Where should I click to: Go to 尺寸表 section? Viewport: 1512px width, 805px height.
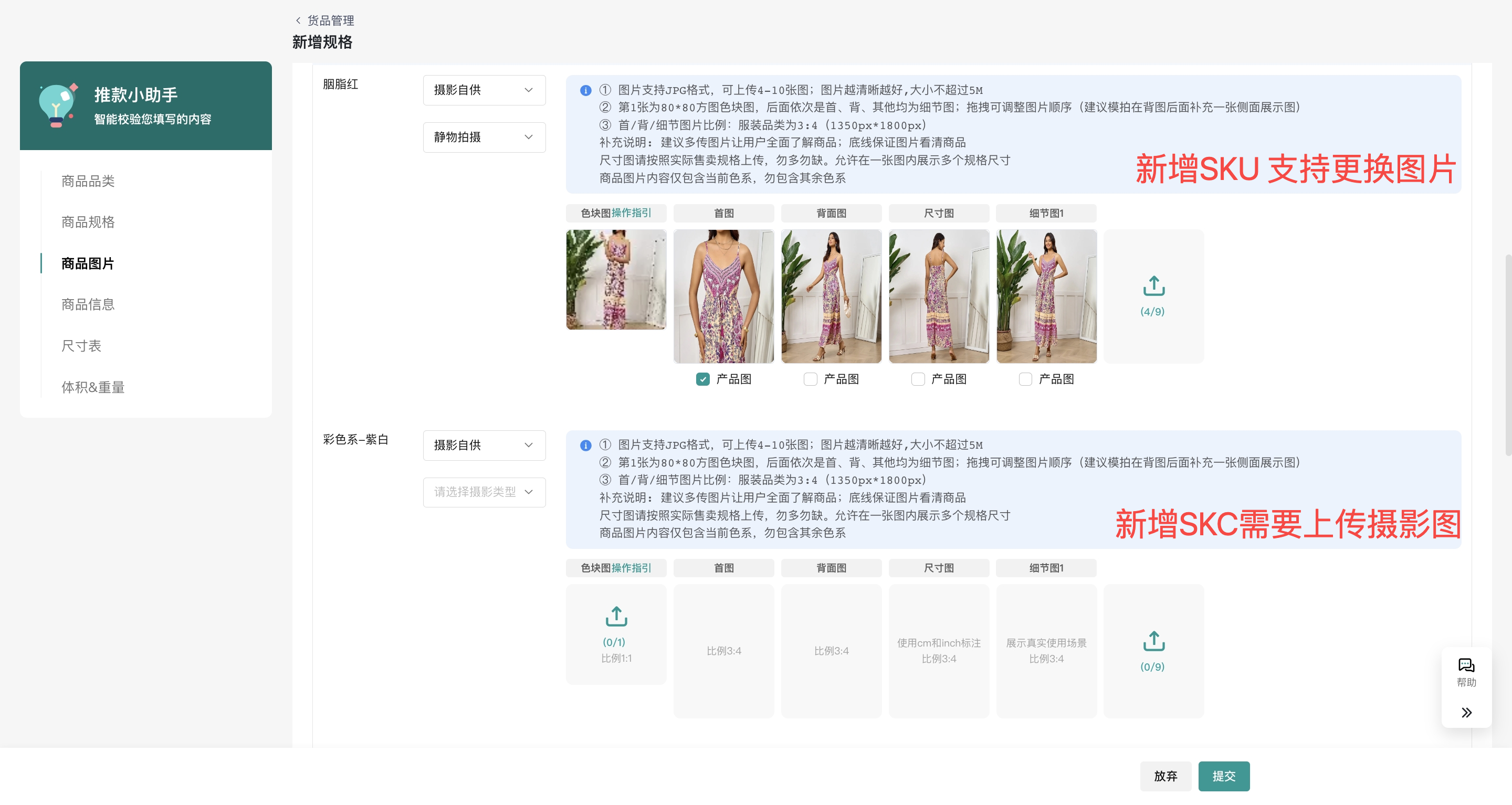pos(81,346)
